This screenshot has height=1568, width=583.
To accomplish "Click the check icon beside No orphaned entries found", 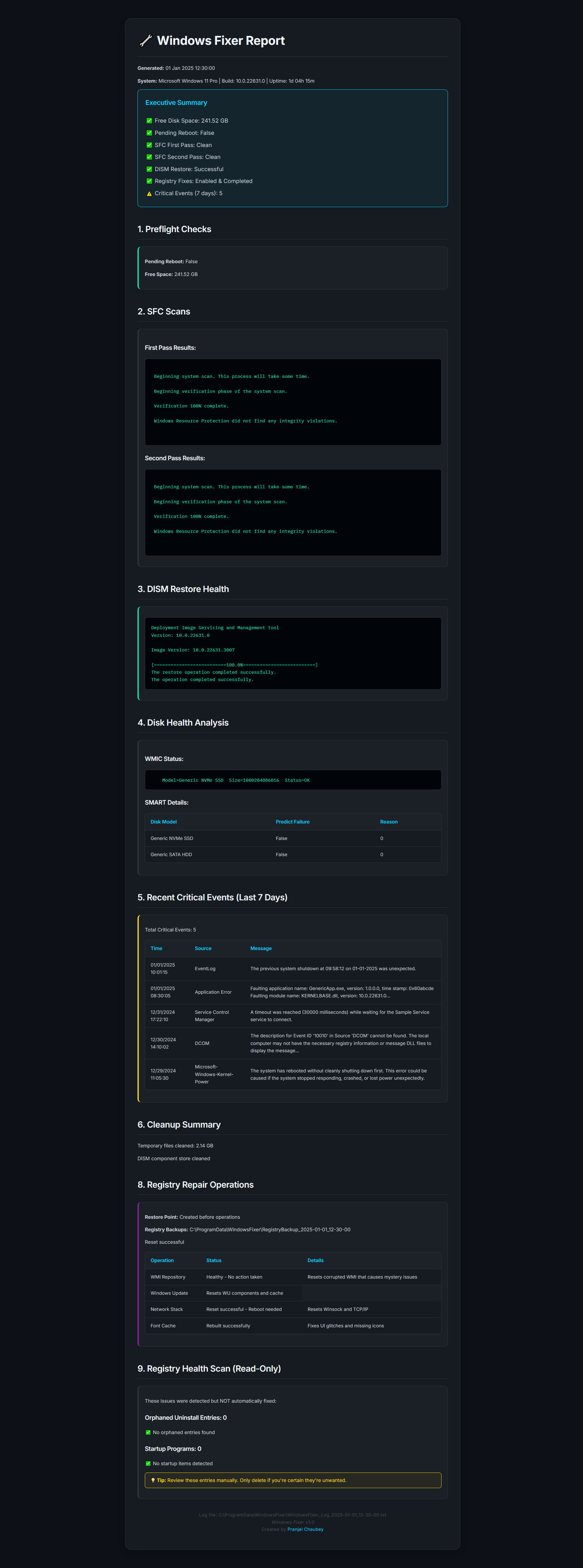I will pos(148,1432).
